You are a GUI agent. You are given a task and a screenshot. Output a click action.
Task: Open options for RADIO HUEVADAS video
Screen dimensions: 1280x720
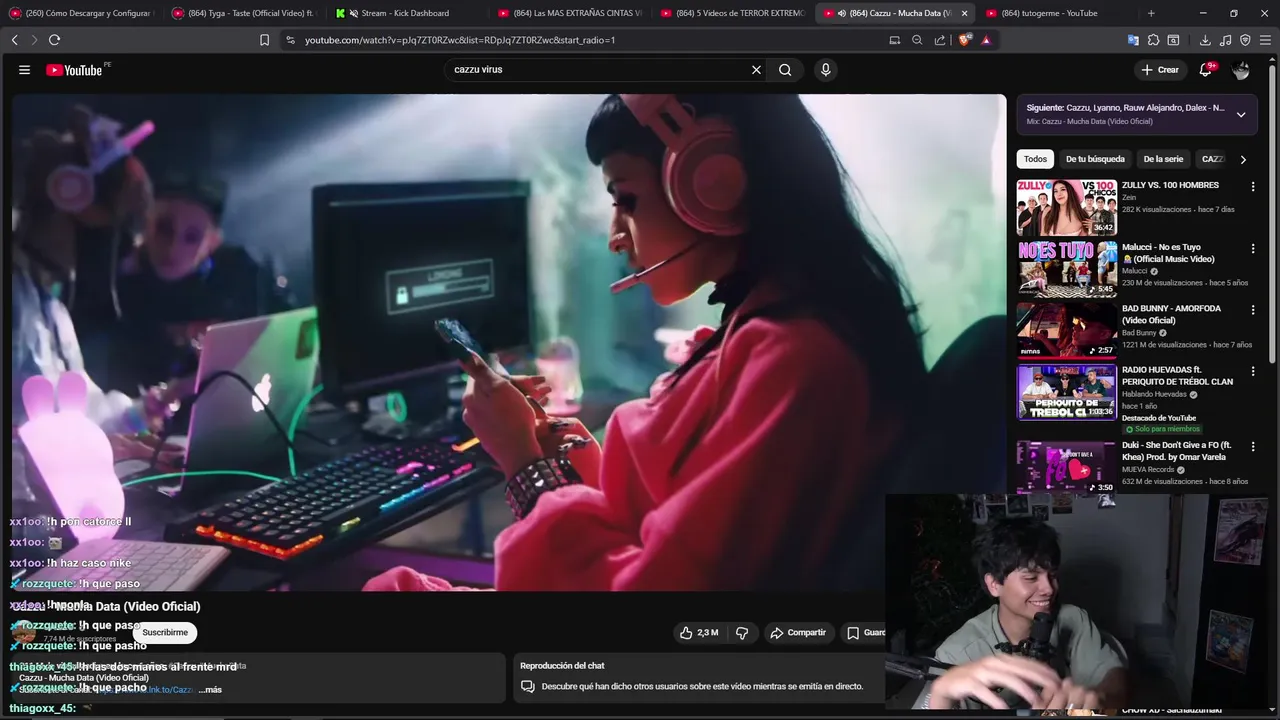1252,371
